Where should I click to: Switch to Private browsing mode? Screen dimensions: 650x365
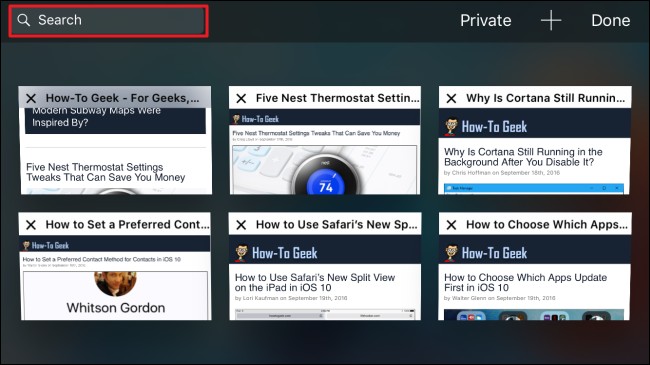(x=485, y=20)
